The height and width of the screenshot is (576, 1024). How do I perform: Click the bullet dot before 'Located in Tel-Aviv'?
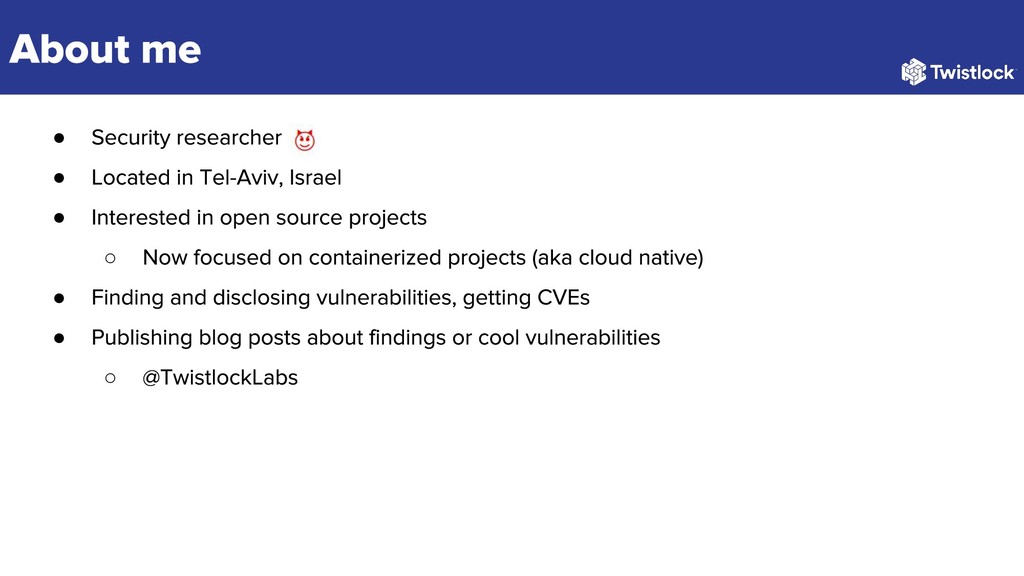pyautogui.click(x=59, y=178)
